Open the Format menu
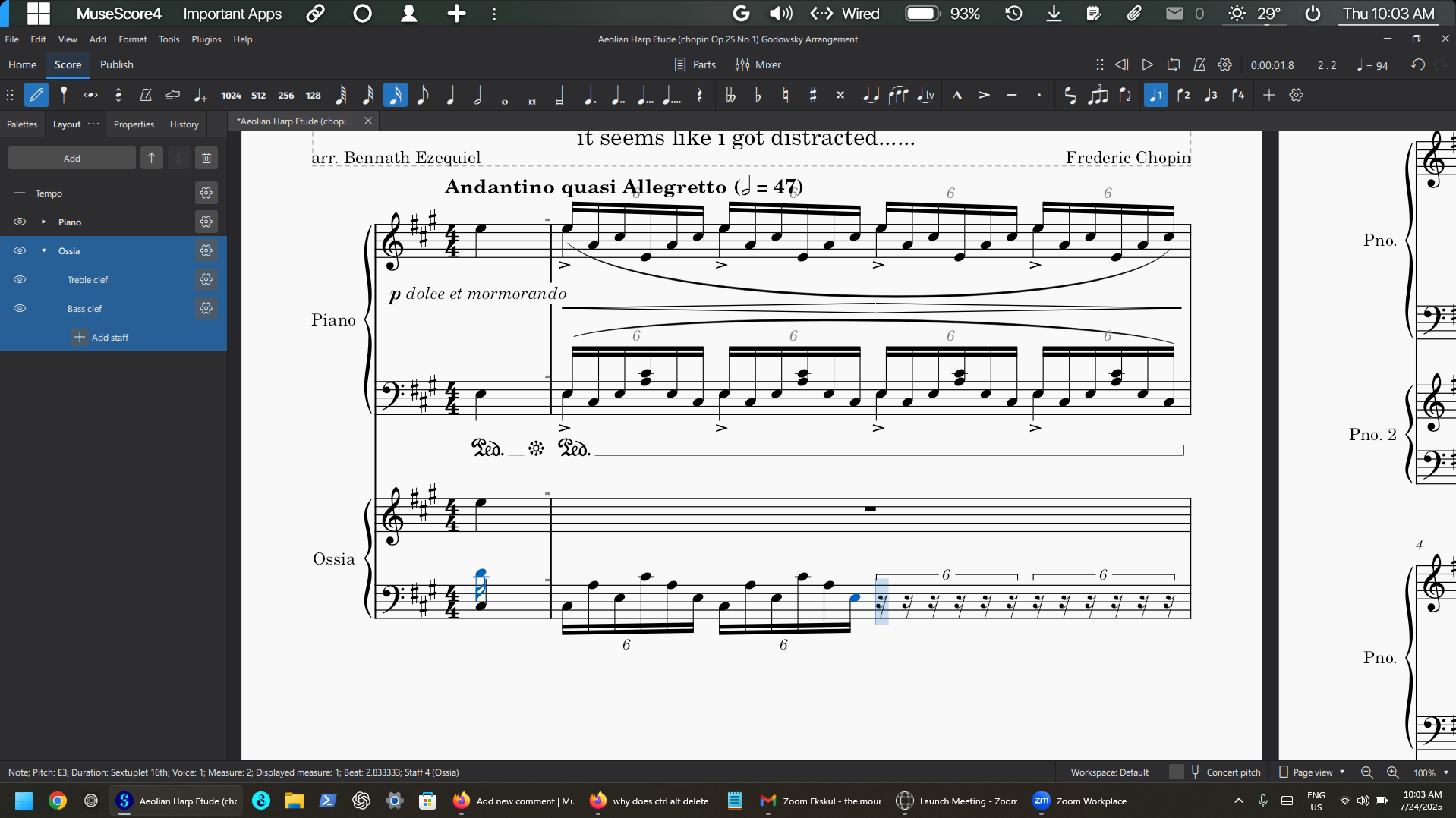1456x818 pixels. pos(133,39)
